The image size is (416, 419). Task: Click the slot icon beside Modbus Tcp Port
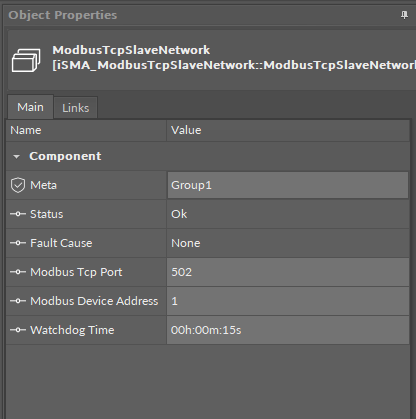coord(18,272)
